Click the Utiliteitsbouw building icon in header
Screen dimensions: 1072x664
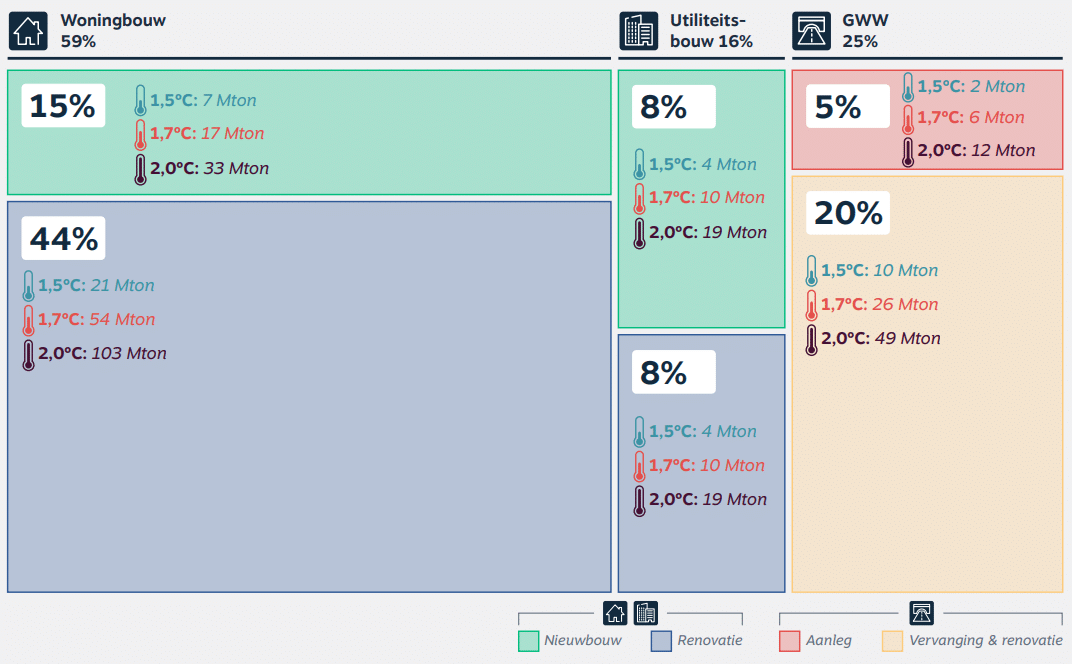(638, 31)
